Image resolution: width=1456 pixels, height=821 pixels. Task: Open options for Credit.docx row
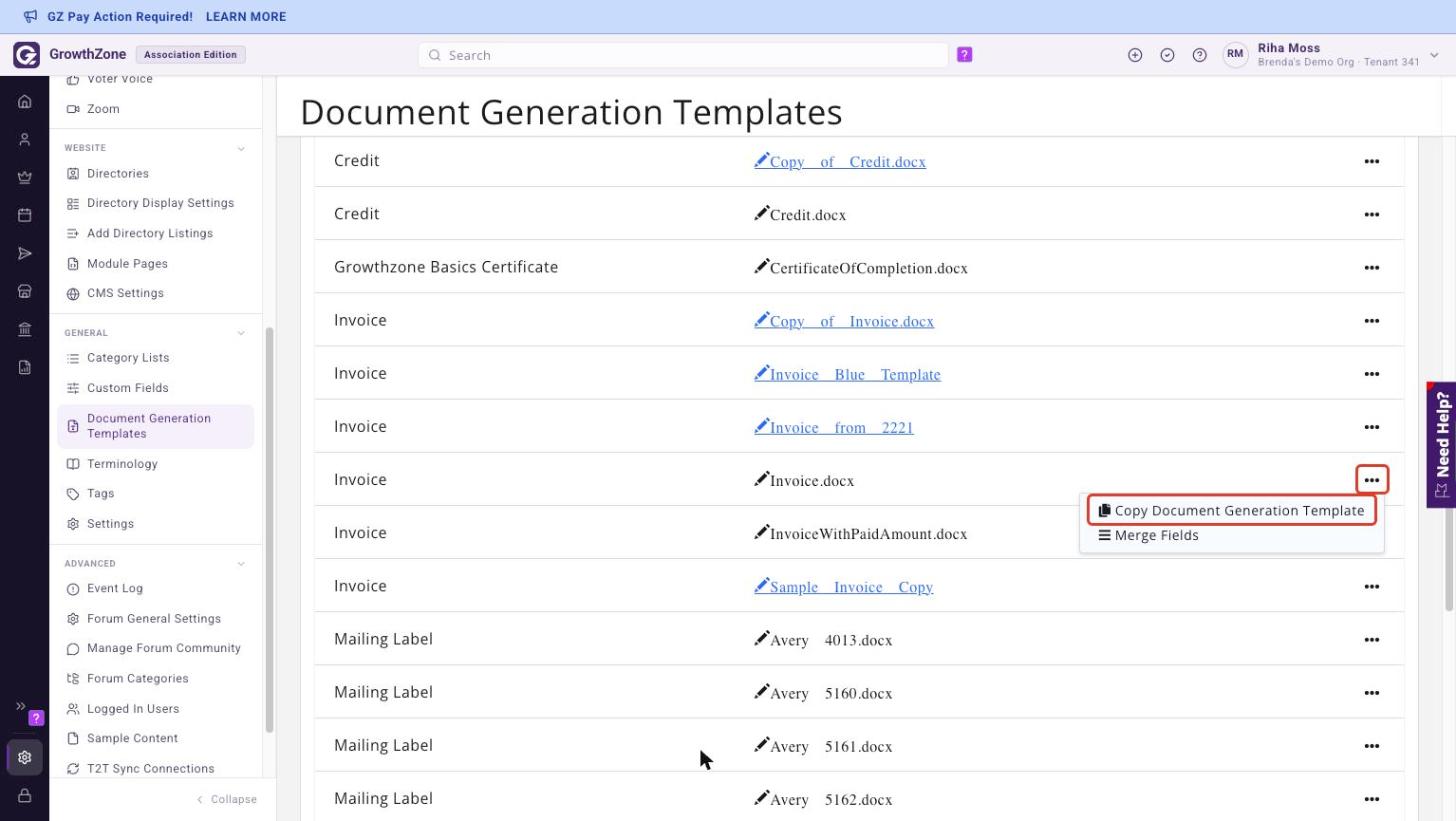click(x=1372, y=214)
